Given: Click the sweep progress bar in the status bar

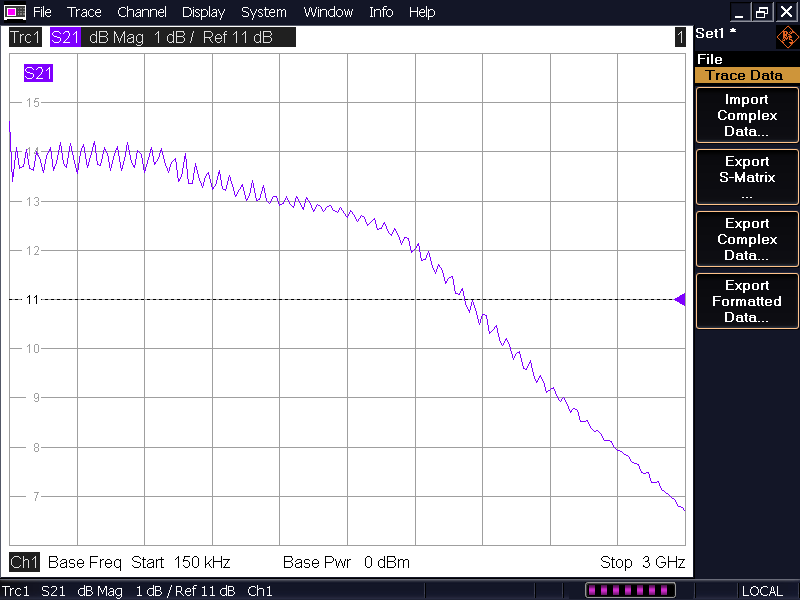Looking at the screenshot, I should (630, 591).
